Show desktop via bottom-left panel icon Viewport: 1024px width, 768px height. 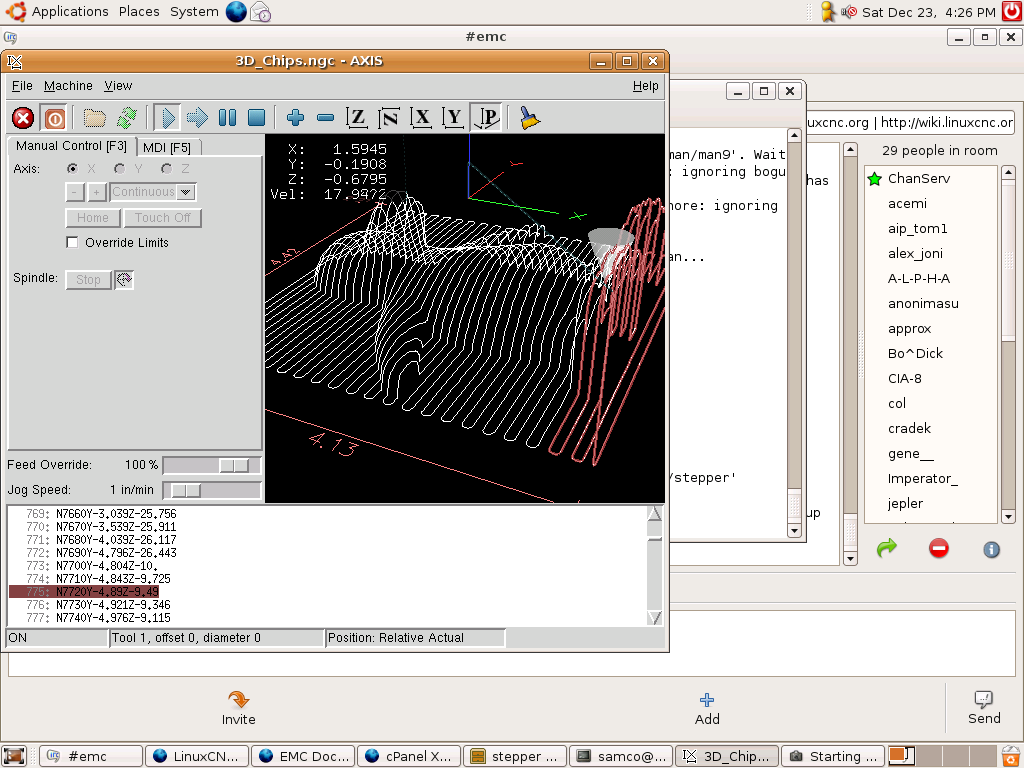click(x=14, y=756)
